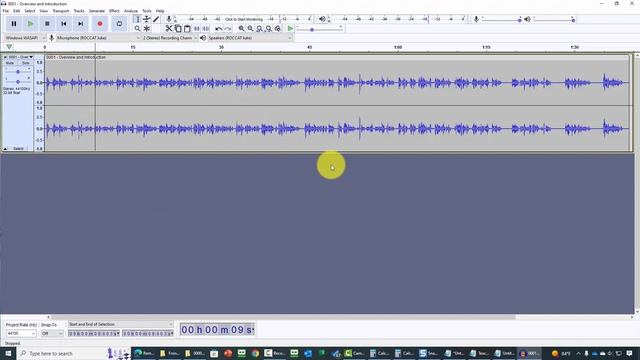Stop playback with the Stop button
This screenshot has height=360, width=640.
tap(47, 24)
